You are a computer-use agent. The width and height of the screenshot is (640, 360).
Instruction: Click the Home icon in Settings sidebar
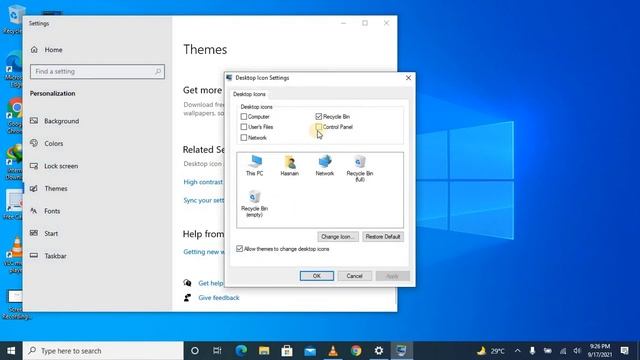click(34, 50)
